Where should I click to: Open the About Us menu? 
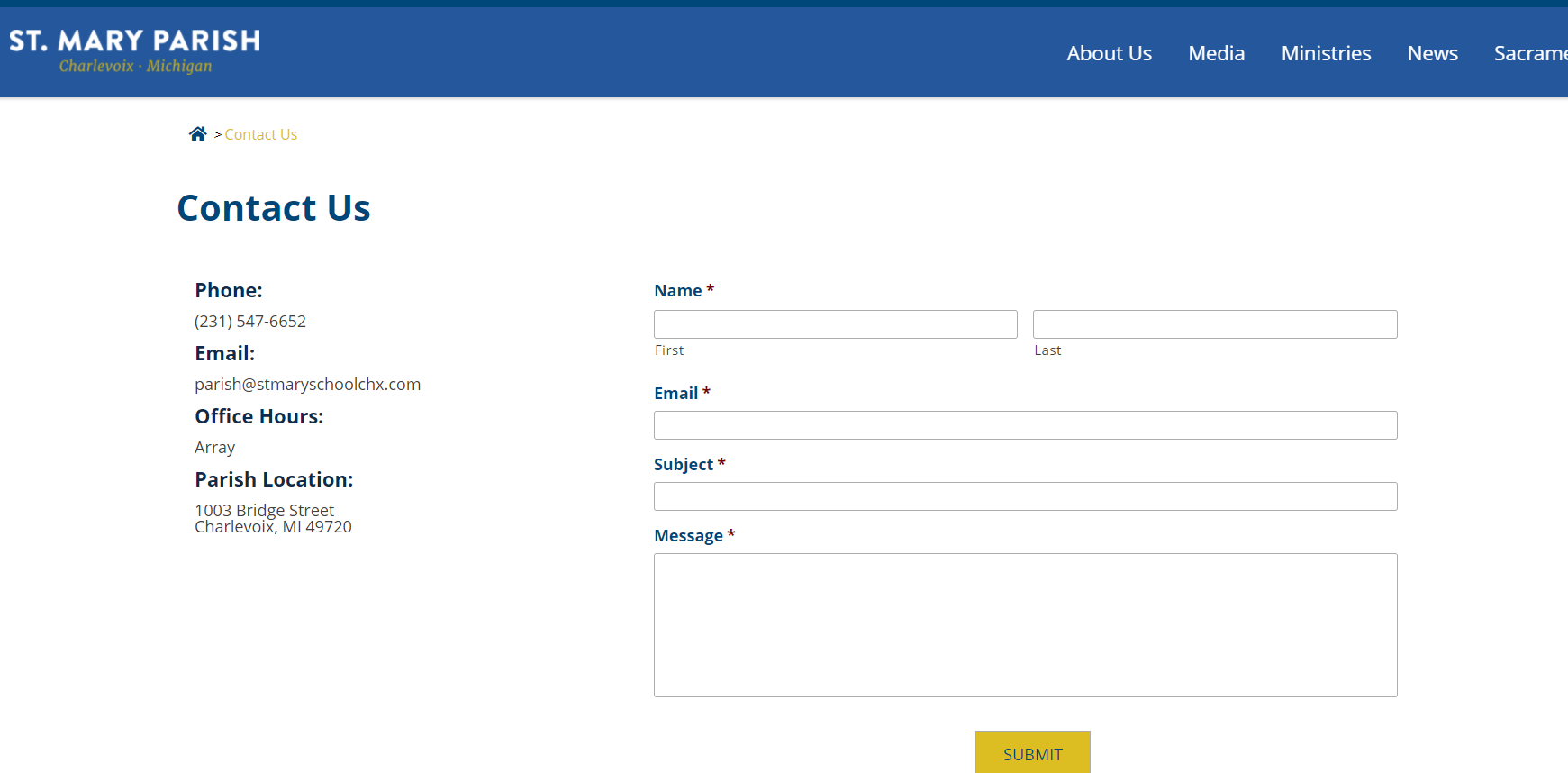[1109, 53]
